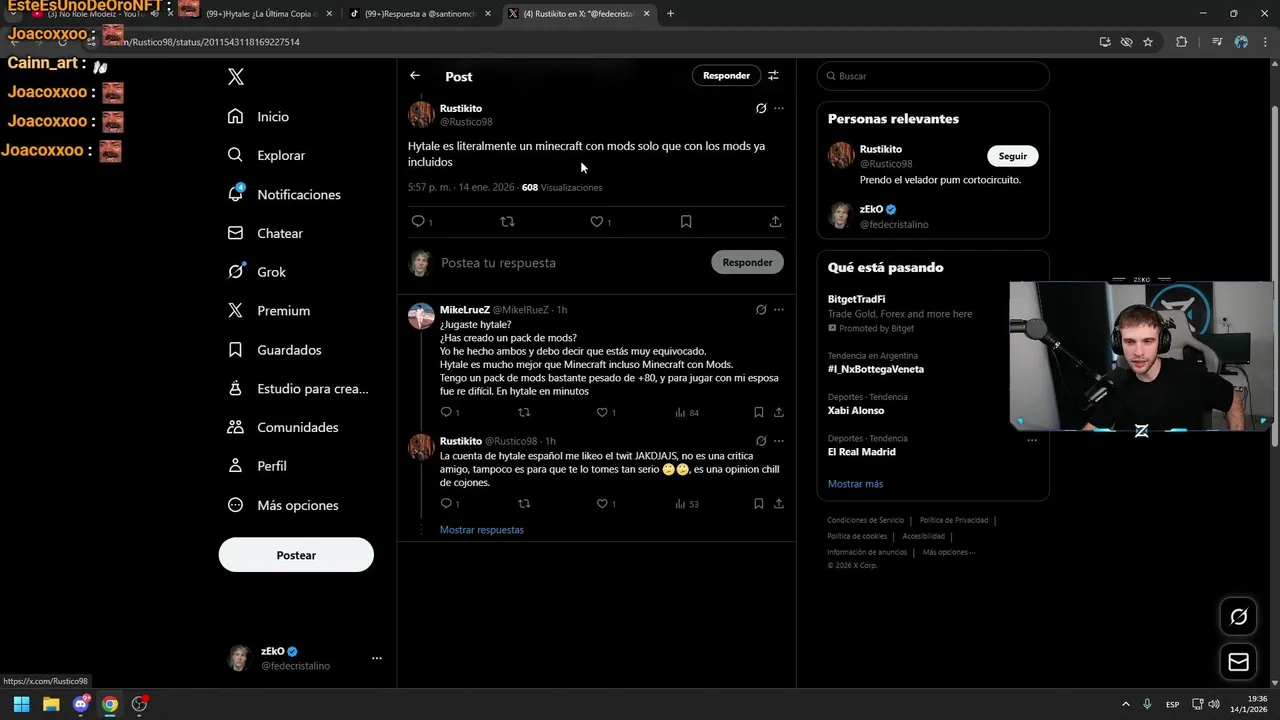1280x720 pixels.
Task: Like MikeLrueZ comment
Action: coord(603,412)
